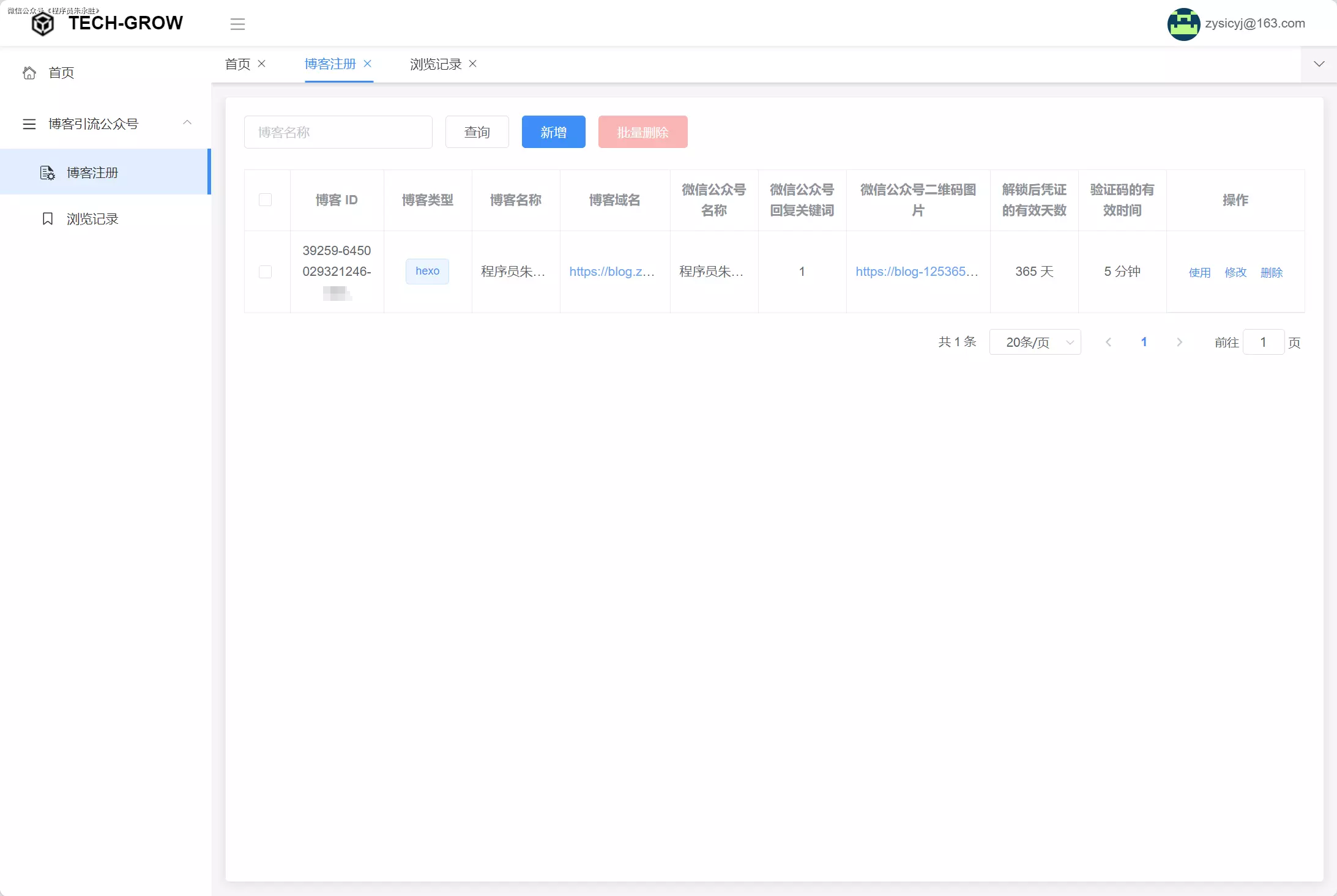This screenshot has width=1337, height=896.
Task: Click the home icon in sidebar
Action: click(29, 73)
